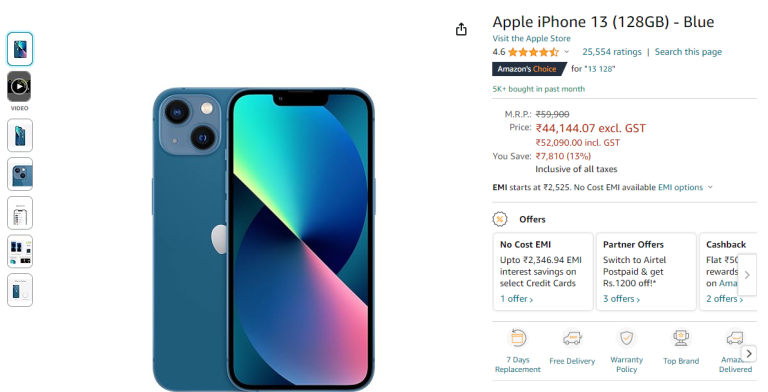Click Search this page link

(x=688, y=52)
